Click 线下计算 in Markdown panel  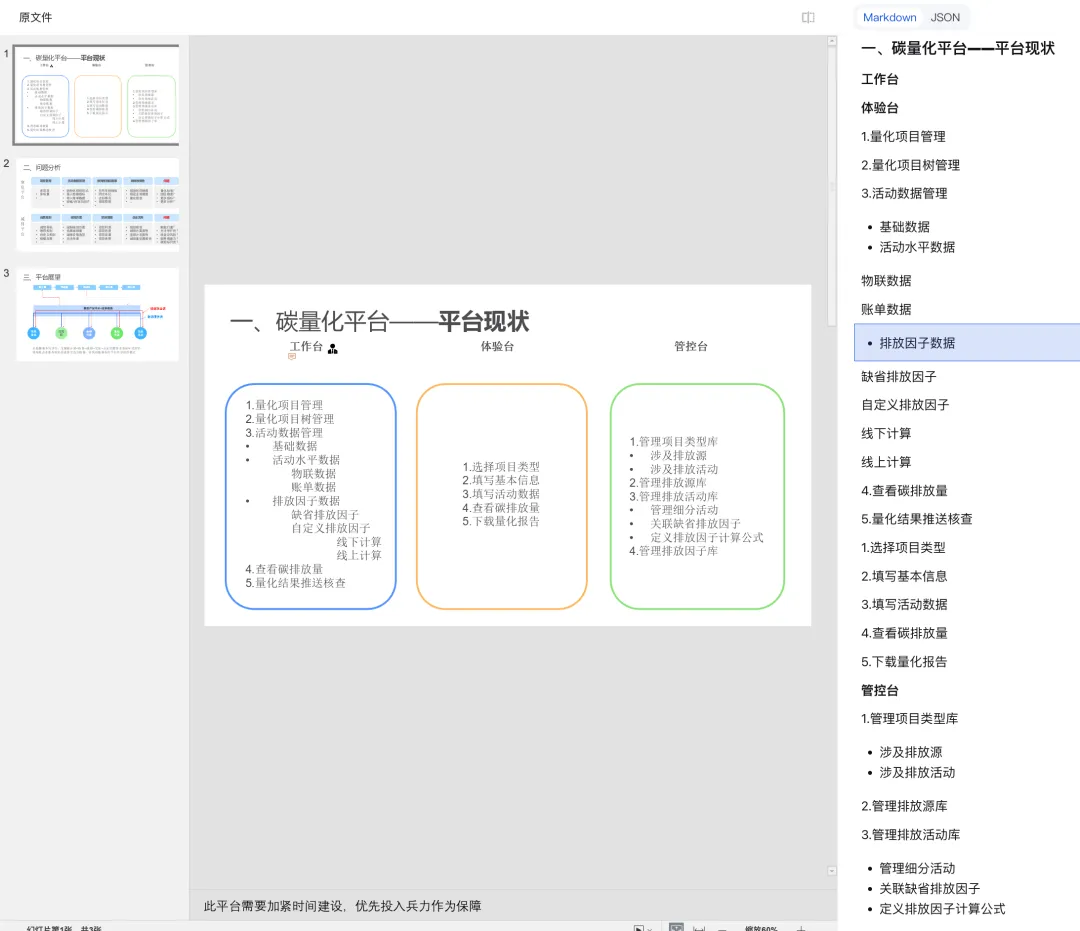(x=886, y=434)
